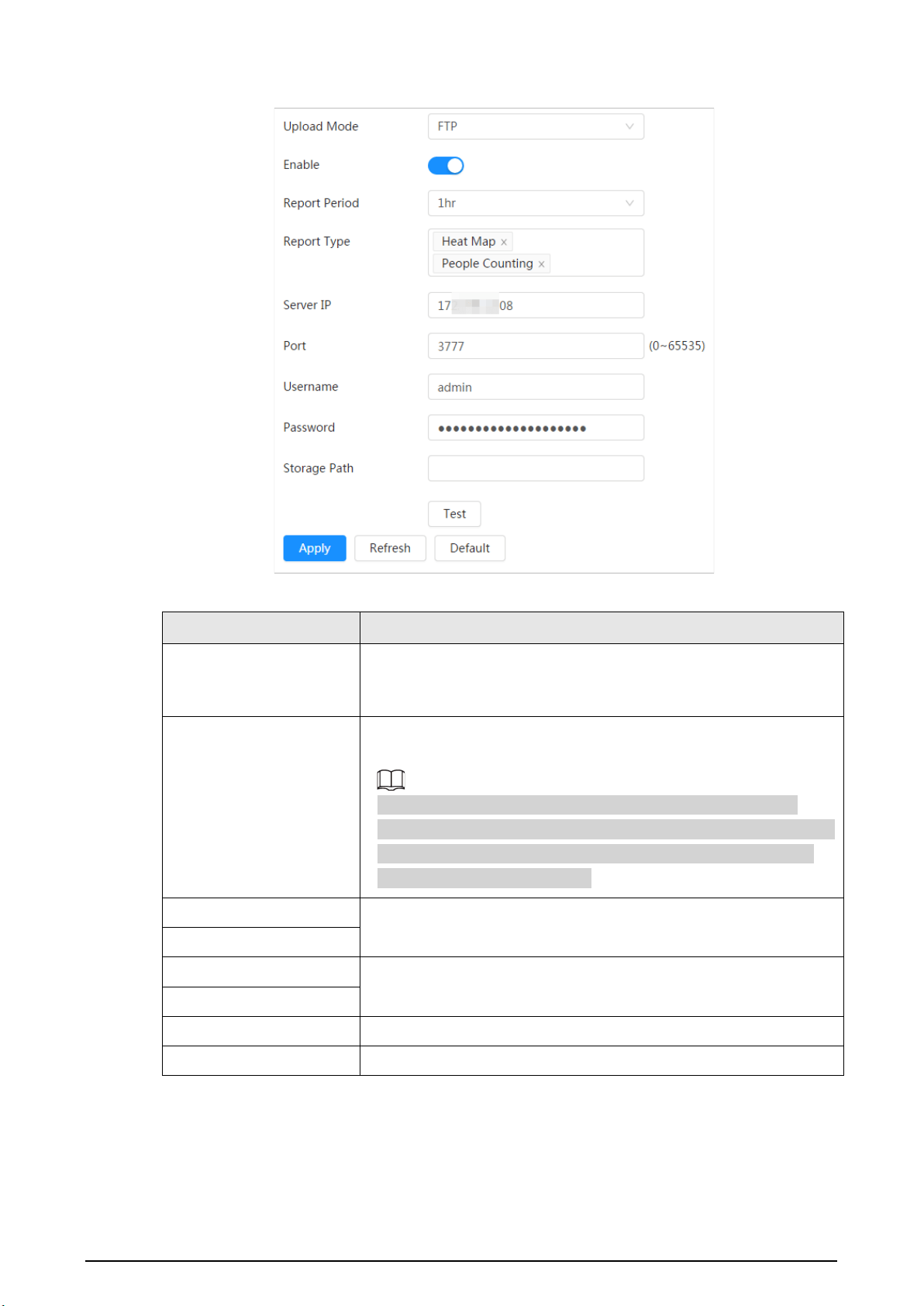
Task: Click the Password input field
Action: tap(536, 428)
